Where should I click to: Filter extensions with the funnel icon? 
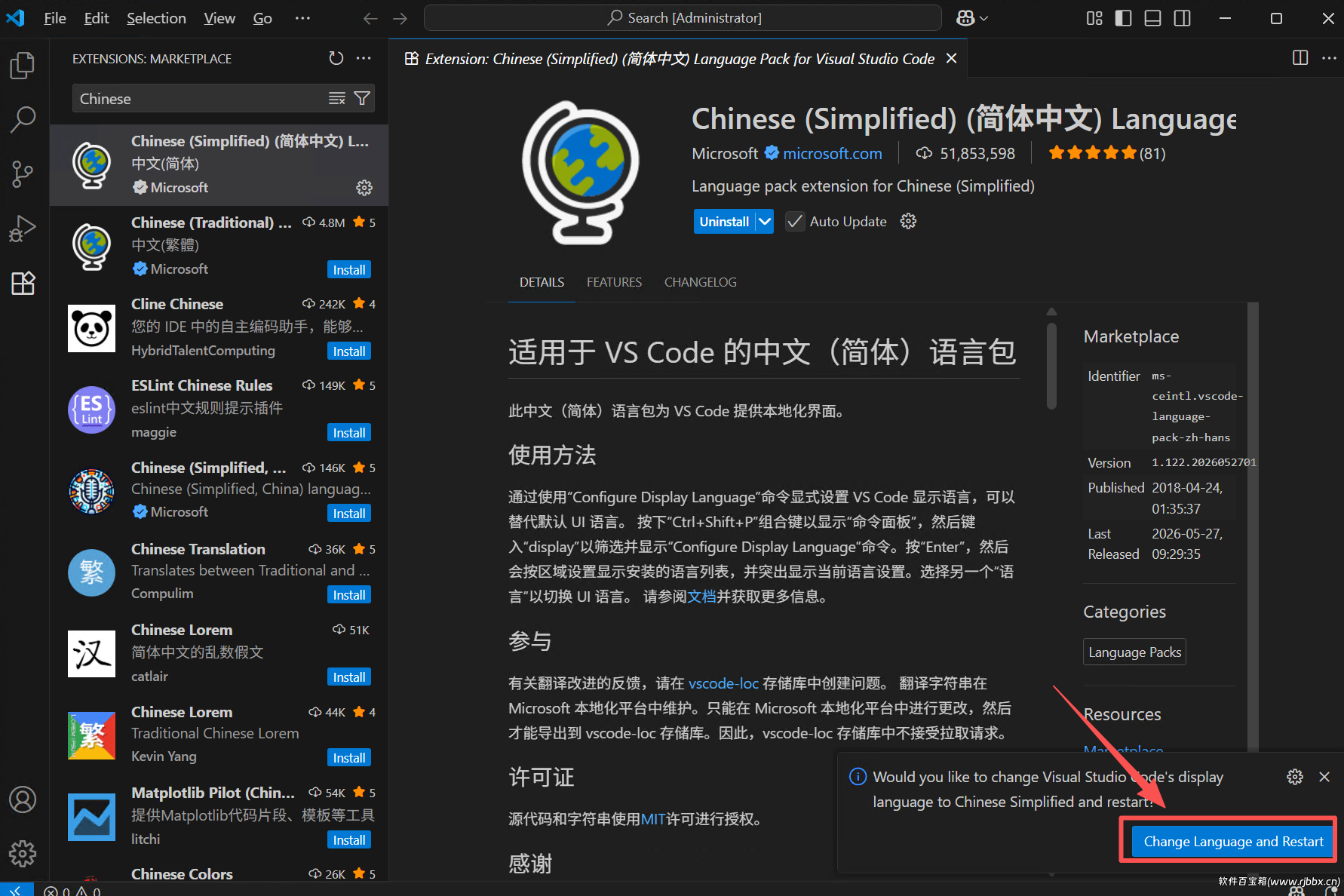[x=362, y=99]
